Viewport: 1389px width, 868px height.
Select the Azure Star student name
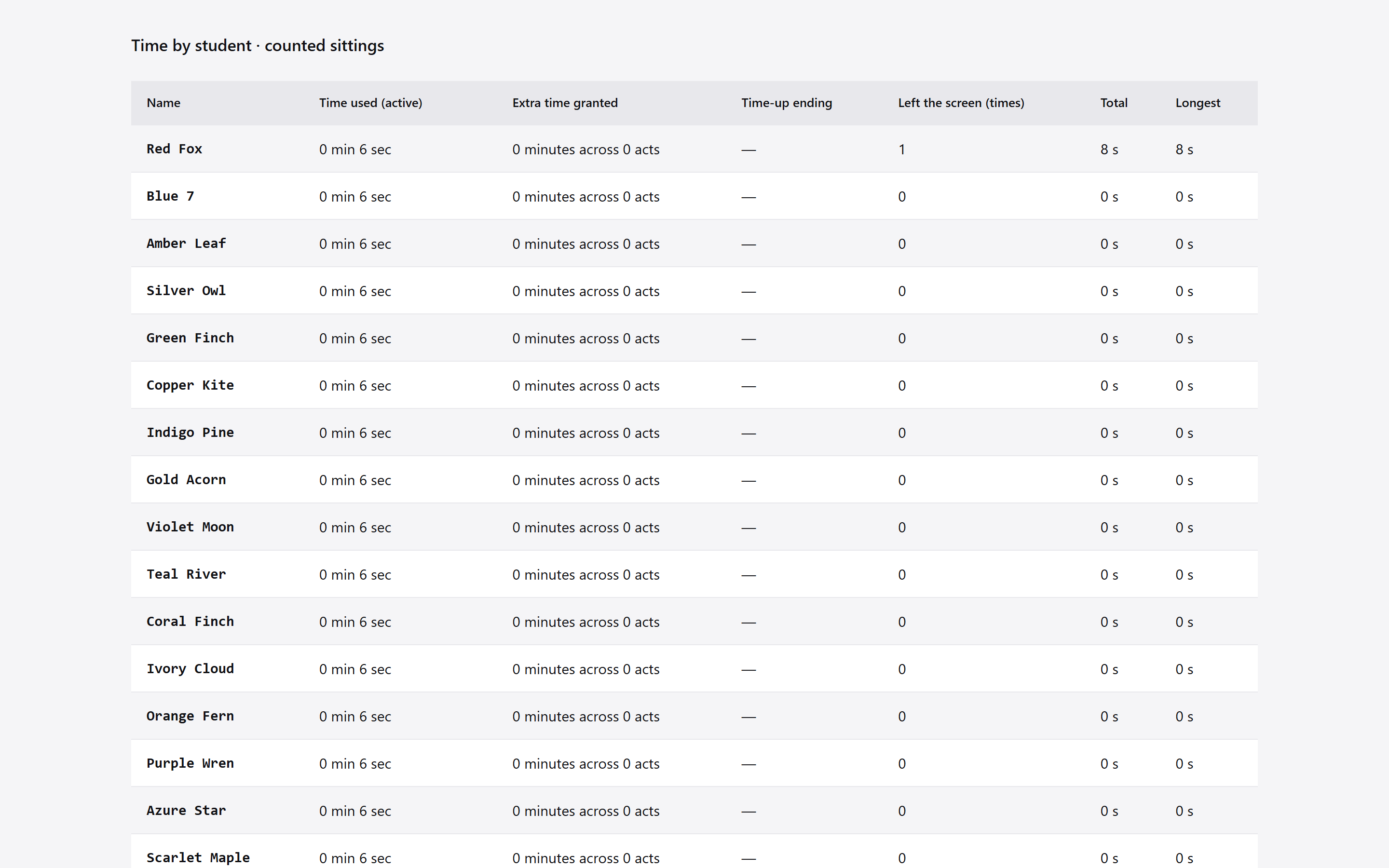[x=187, y=811]
